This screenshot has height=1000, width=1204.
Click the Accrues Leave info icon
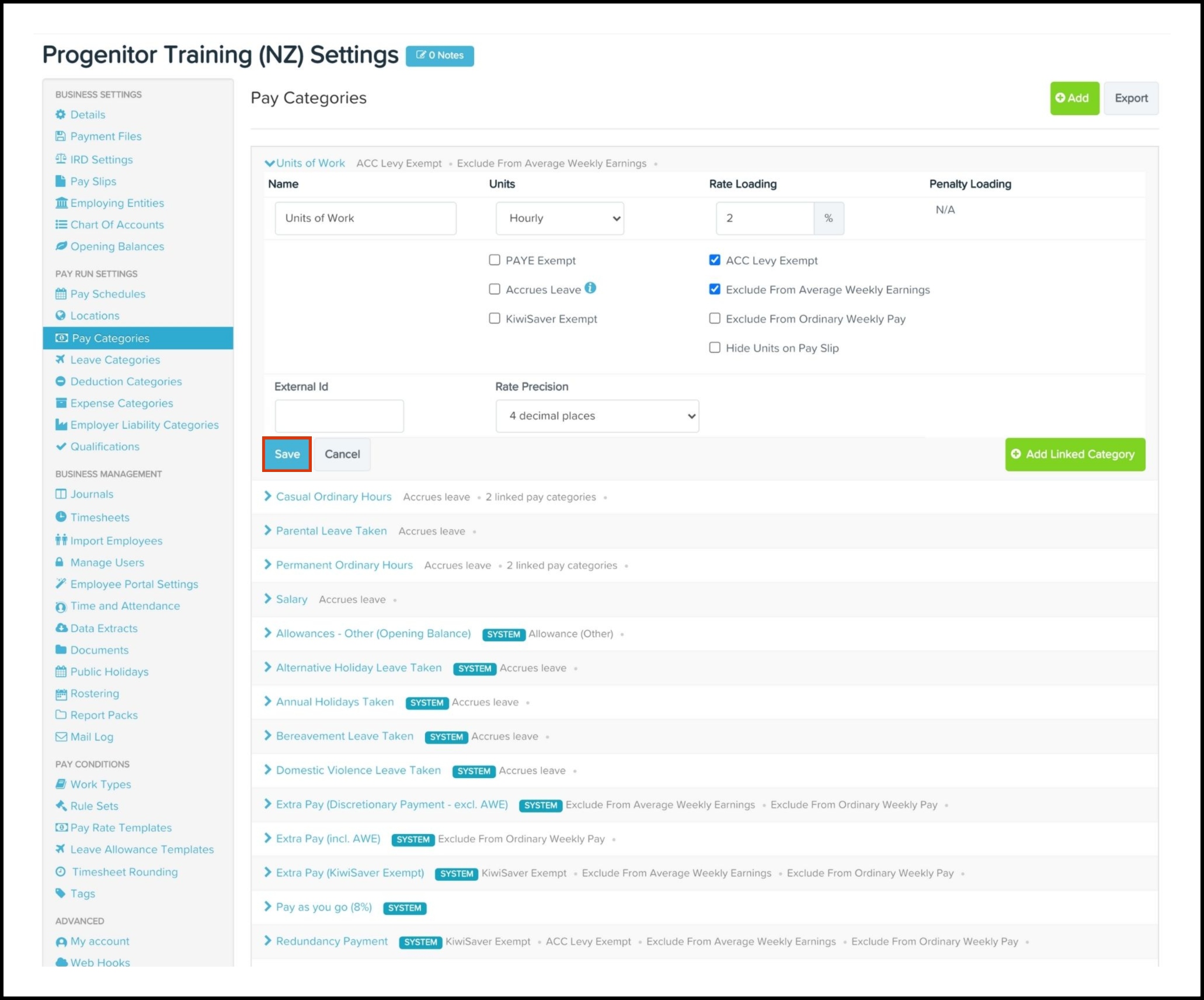(x=590, y=288)
